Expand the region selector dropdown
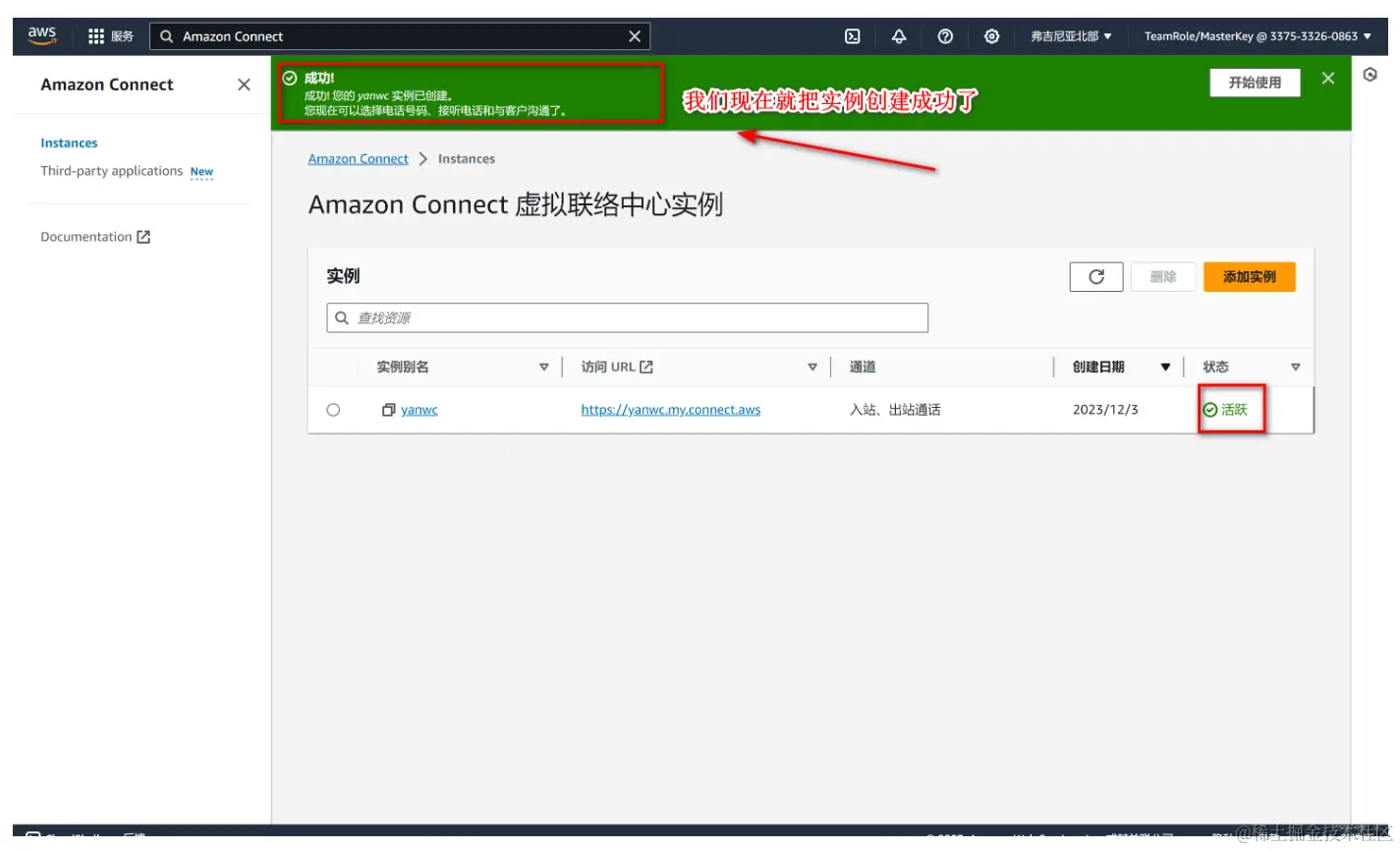This screenshot has width=1400, height=850. coord(1071,36)
